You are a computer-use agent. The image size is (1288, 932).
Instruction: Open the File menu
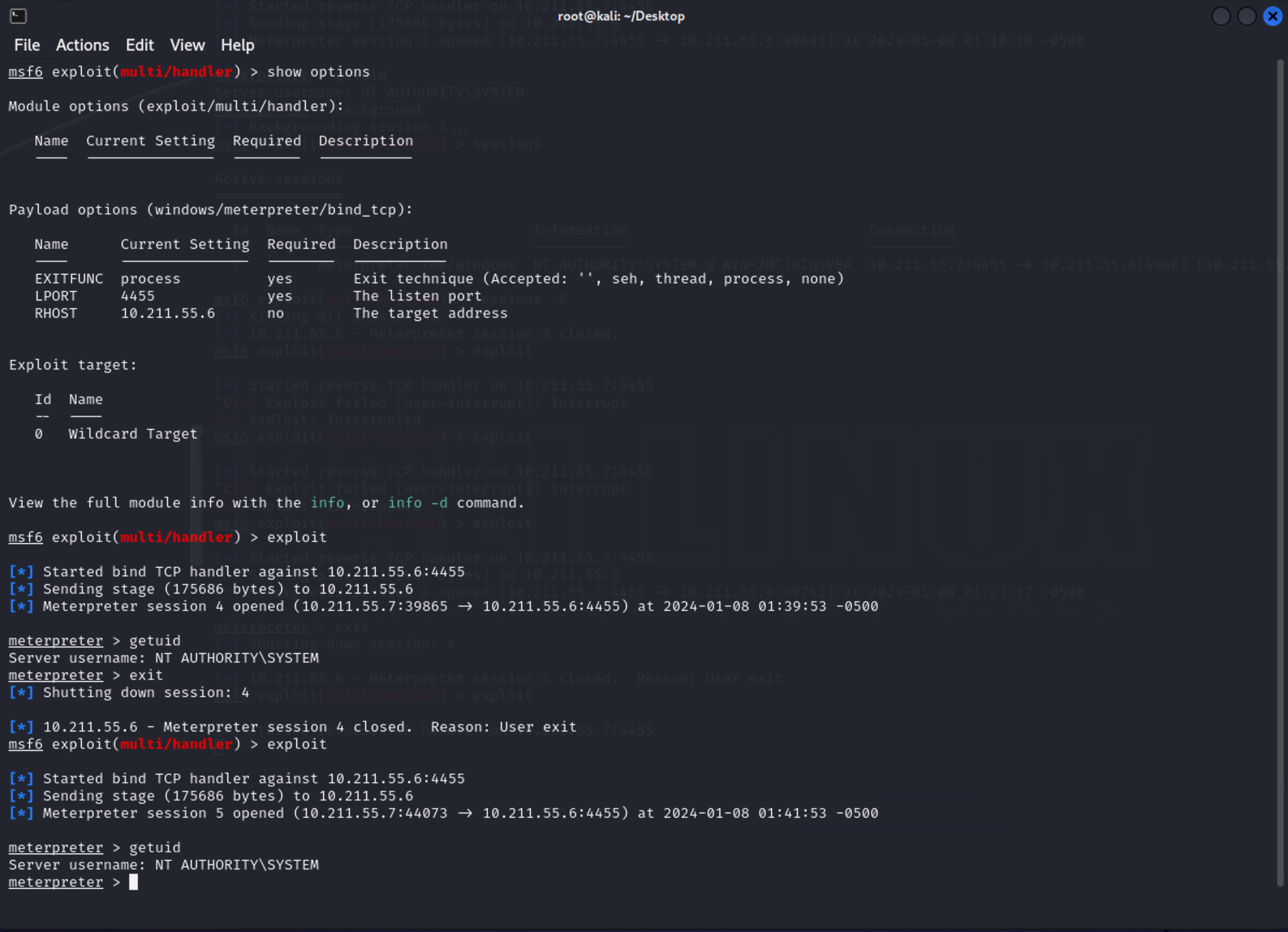pyautogui.click(x=27, y=45)
